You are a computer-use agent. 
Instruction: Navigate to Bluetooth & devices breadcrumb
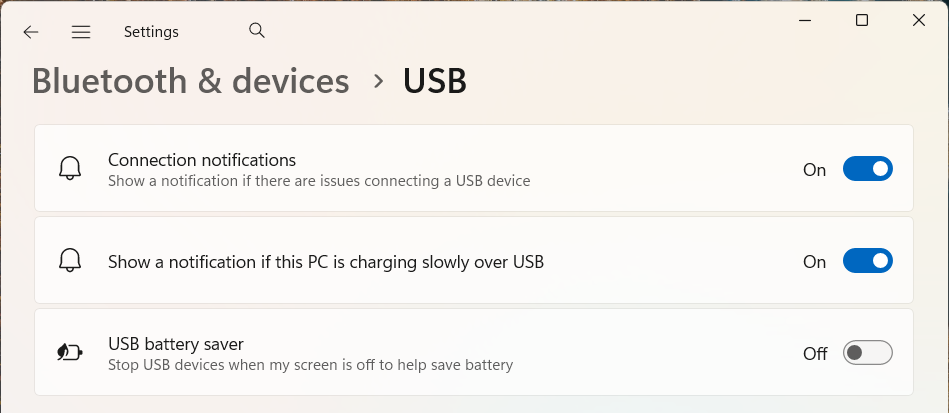(191, 81)
